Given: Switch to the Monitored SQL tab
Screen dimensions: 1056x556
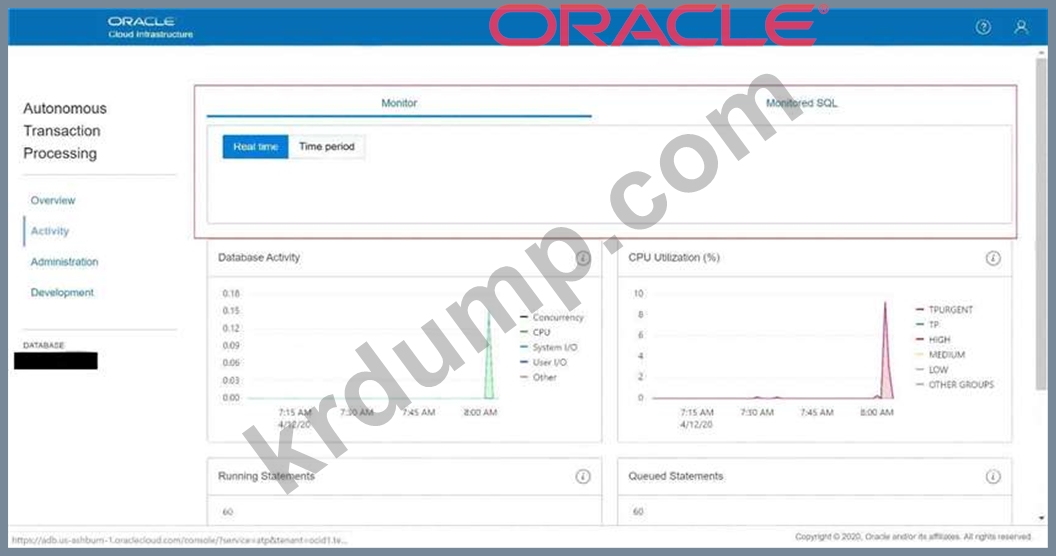Looking at the screenshot, I should tap(801, 103).
